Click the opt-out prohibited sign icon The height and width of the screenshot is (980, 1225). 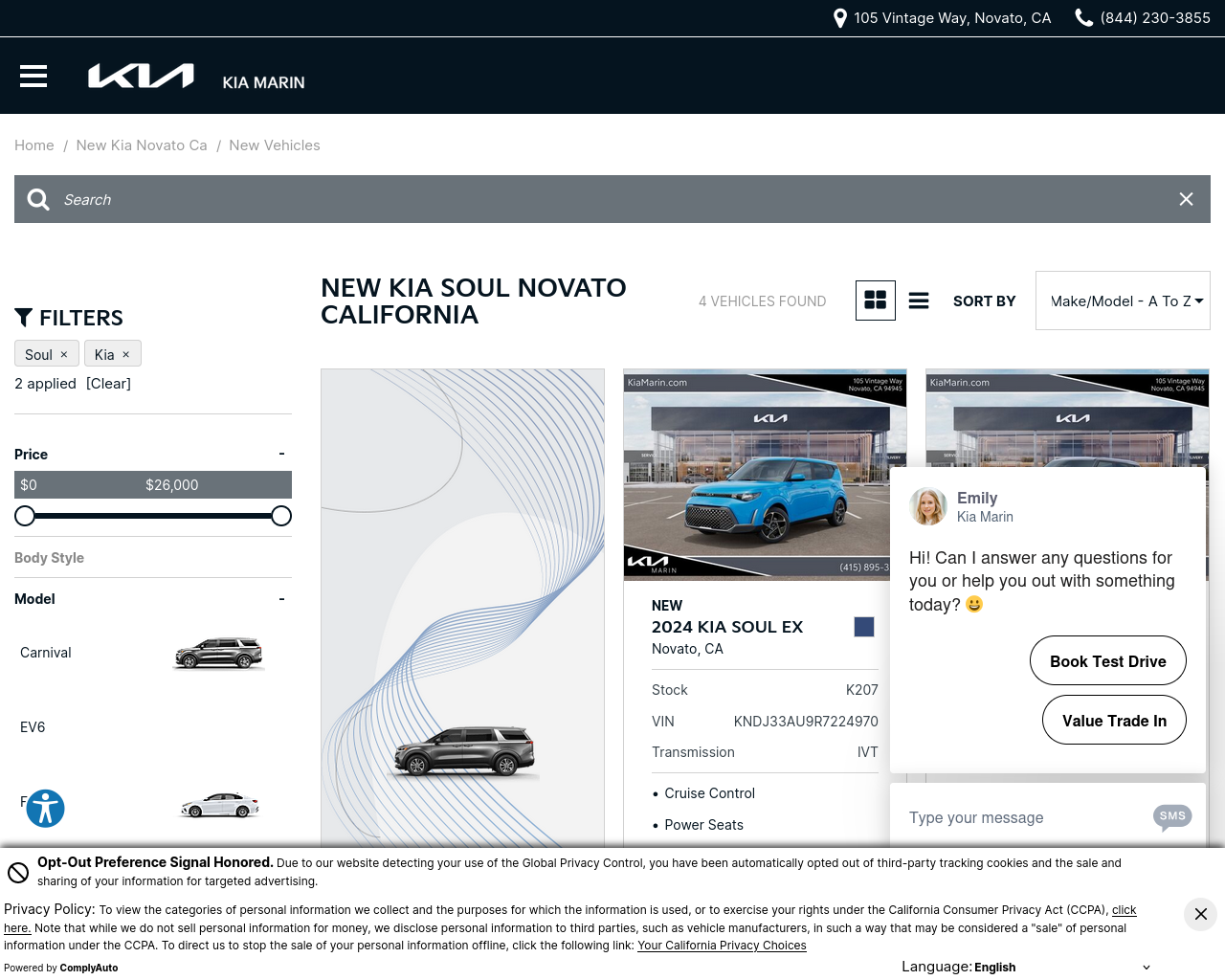18,873
